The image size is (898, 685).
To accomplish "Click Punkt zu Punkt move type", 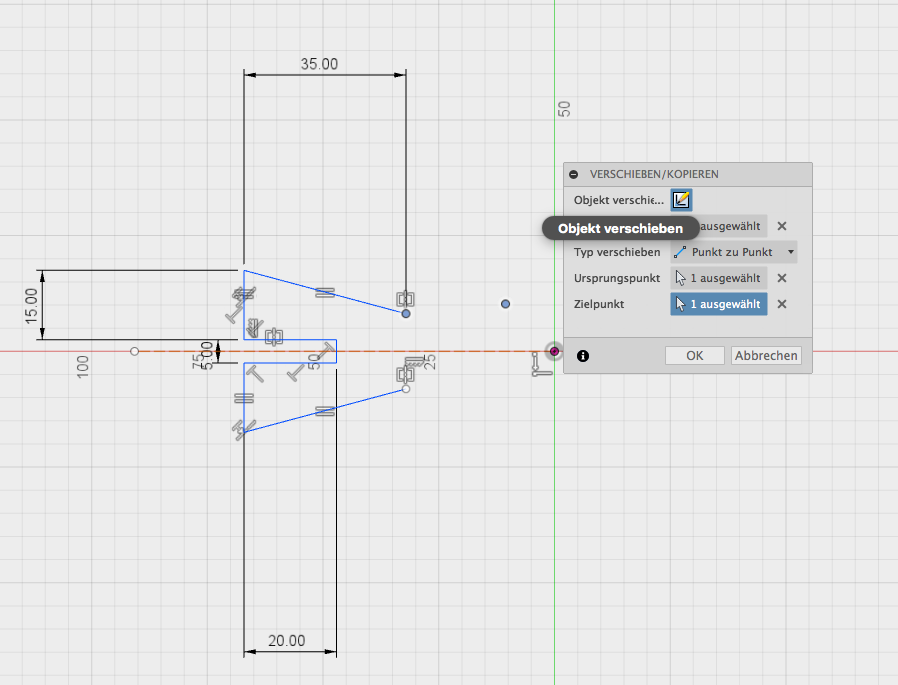I will (734, 252).
